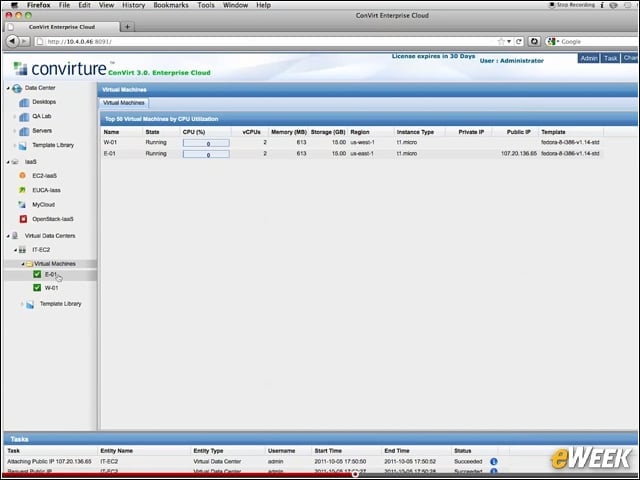Viewport: 640px width, 480px height.
Task: Click the Succeeded status of first task
Action: pyautogui.click(x=468, y=462)
